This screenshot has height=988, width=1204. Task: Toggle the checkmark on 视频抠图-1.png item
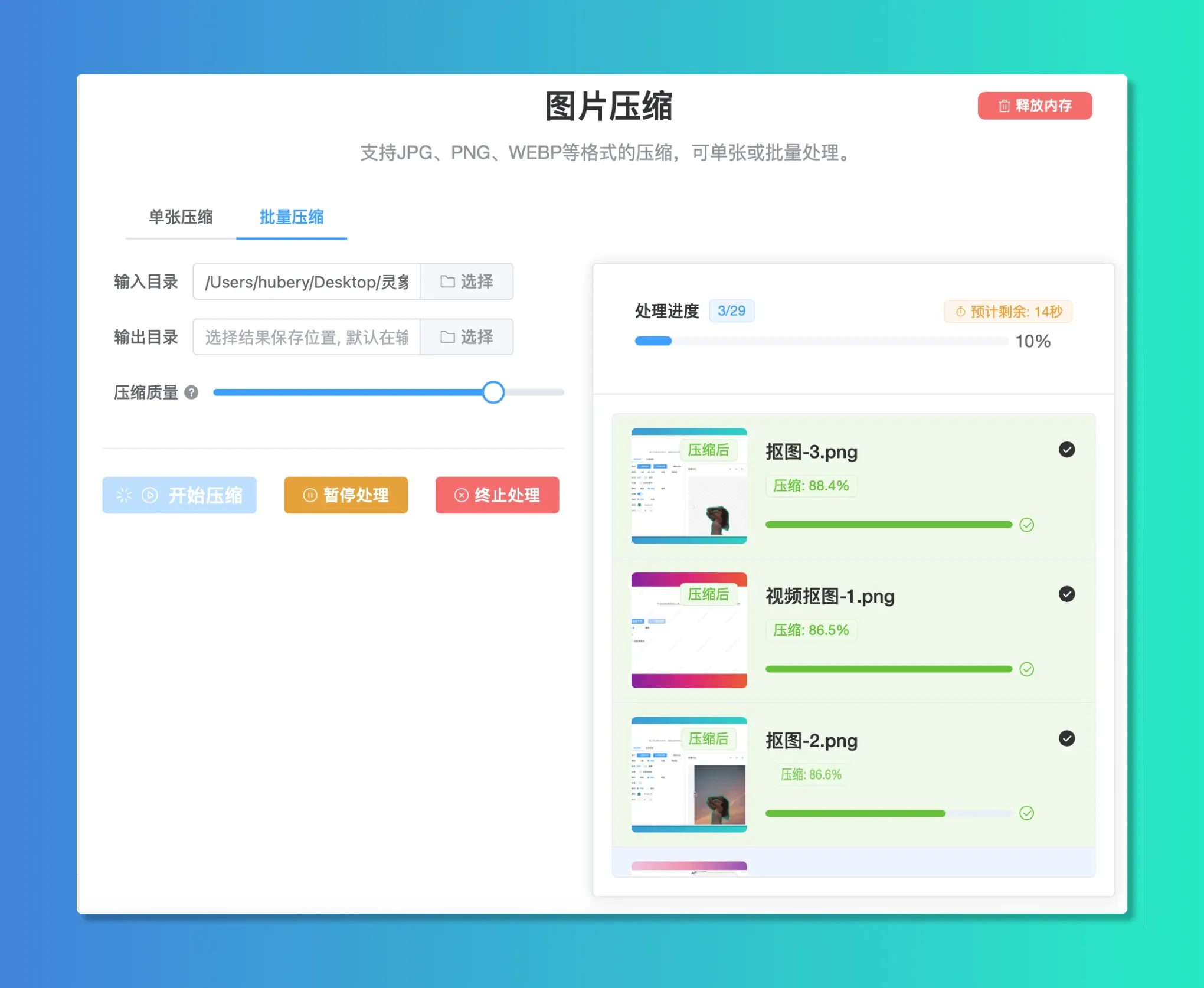[1066, 594]
